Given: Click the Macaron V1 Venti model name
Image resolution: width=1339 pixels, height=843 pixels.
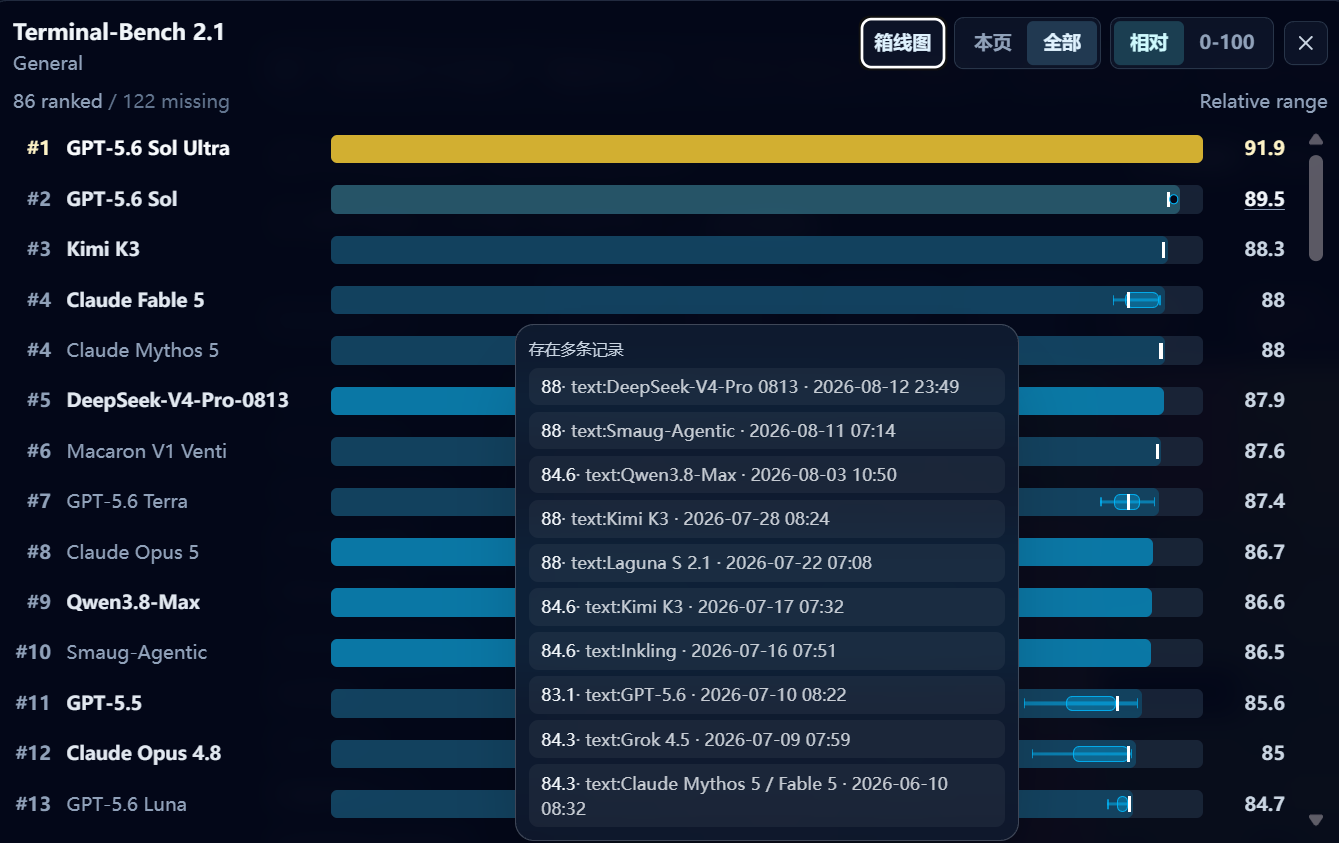Looking at the screenshot, I should (147, 451).
